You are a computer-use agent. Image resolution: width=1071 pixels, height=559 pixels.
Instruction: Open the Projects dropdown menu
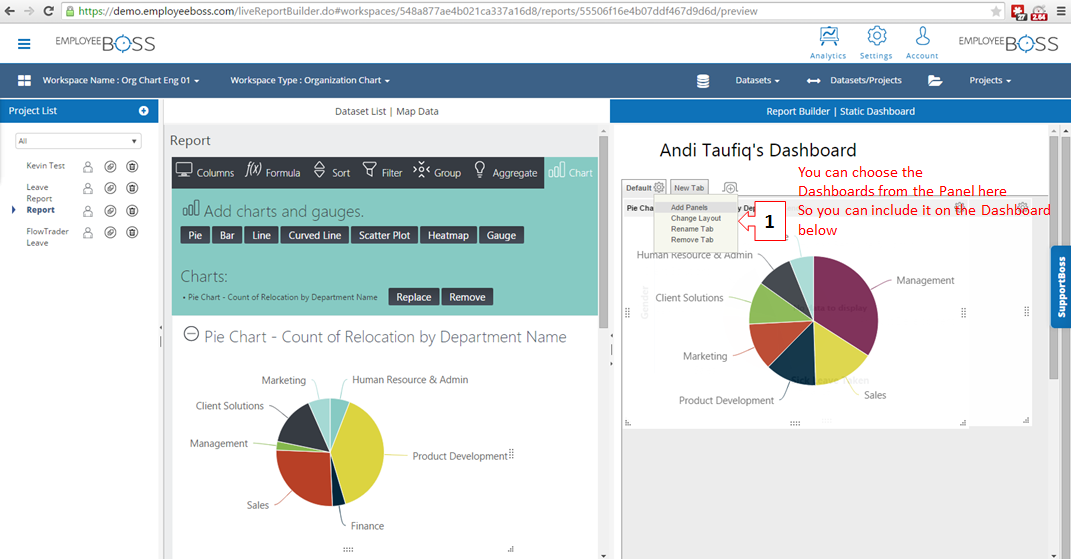click(x=990, y=81)
